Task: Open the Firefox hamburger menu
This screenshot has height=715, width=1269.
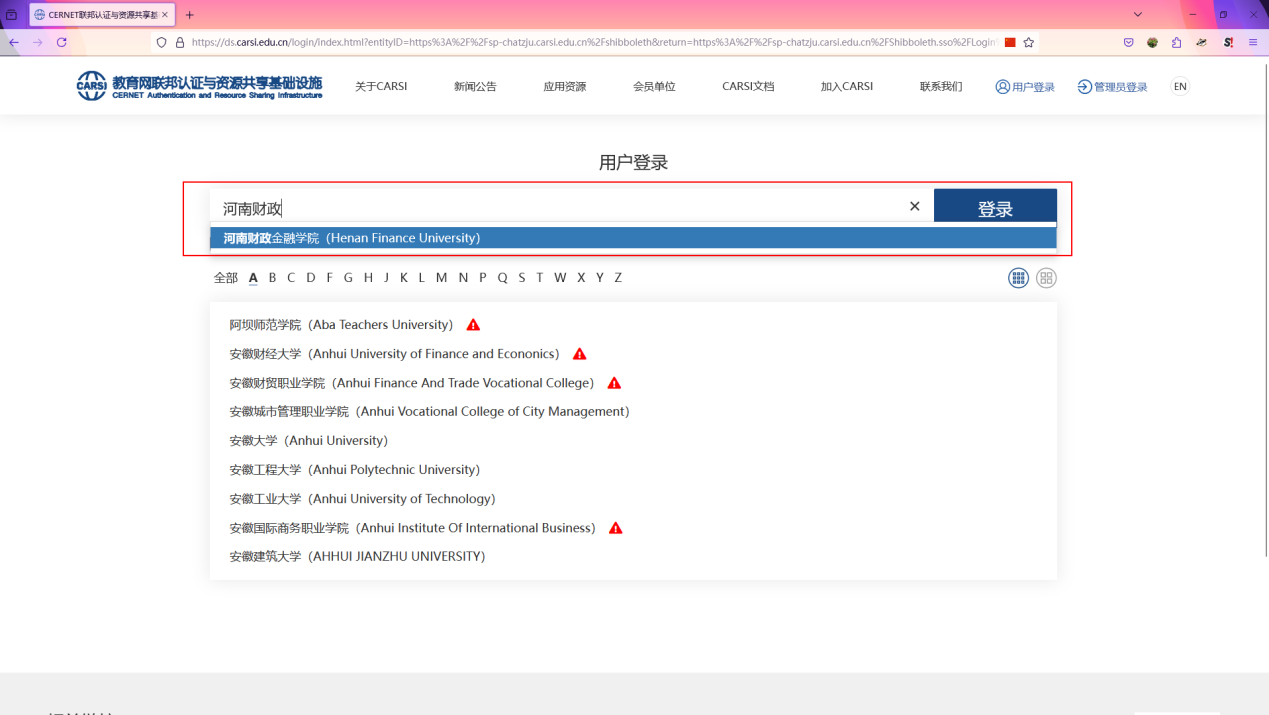Action: 1253,42
